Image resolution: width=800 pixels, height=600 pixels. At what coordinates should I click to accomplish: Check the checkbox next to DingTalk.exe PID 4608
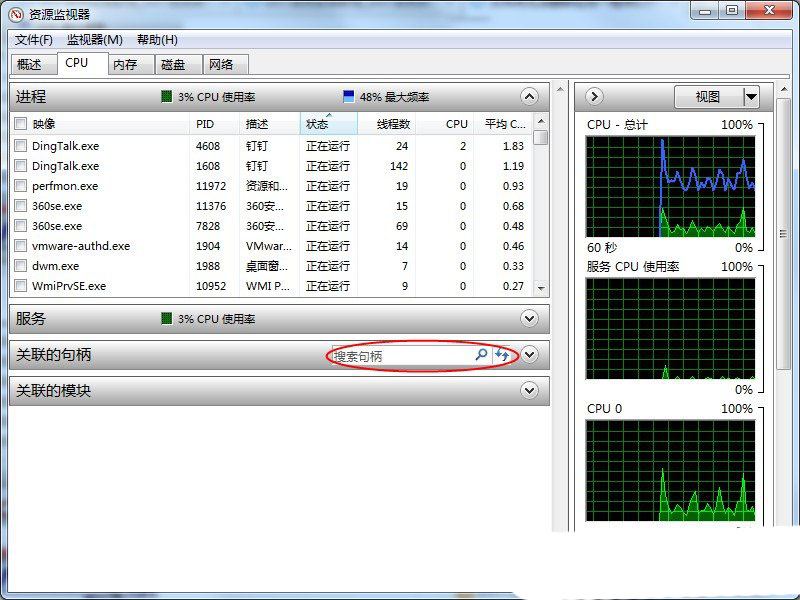[21, 146]
